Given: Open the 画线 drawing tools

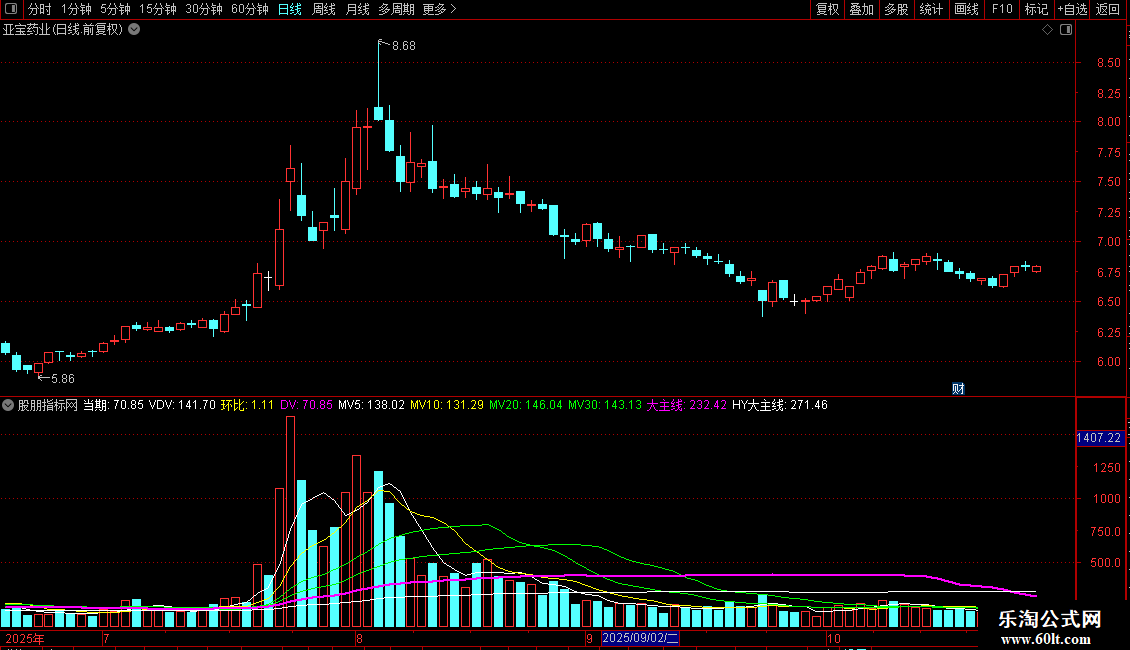Looking at the screenshot, I should 966,9.
